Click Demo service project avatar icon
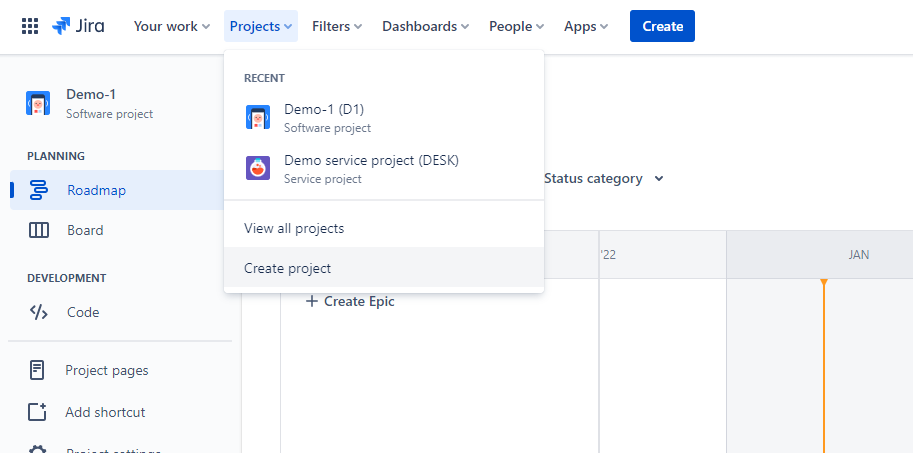 coord(258,168)
